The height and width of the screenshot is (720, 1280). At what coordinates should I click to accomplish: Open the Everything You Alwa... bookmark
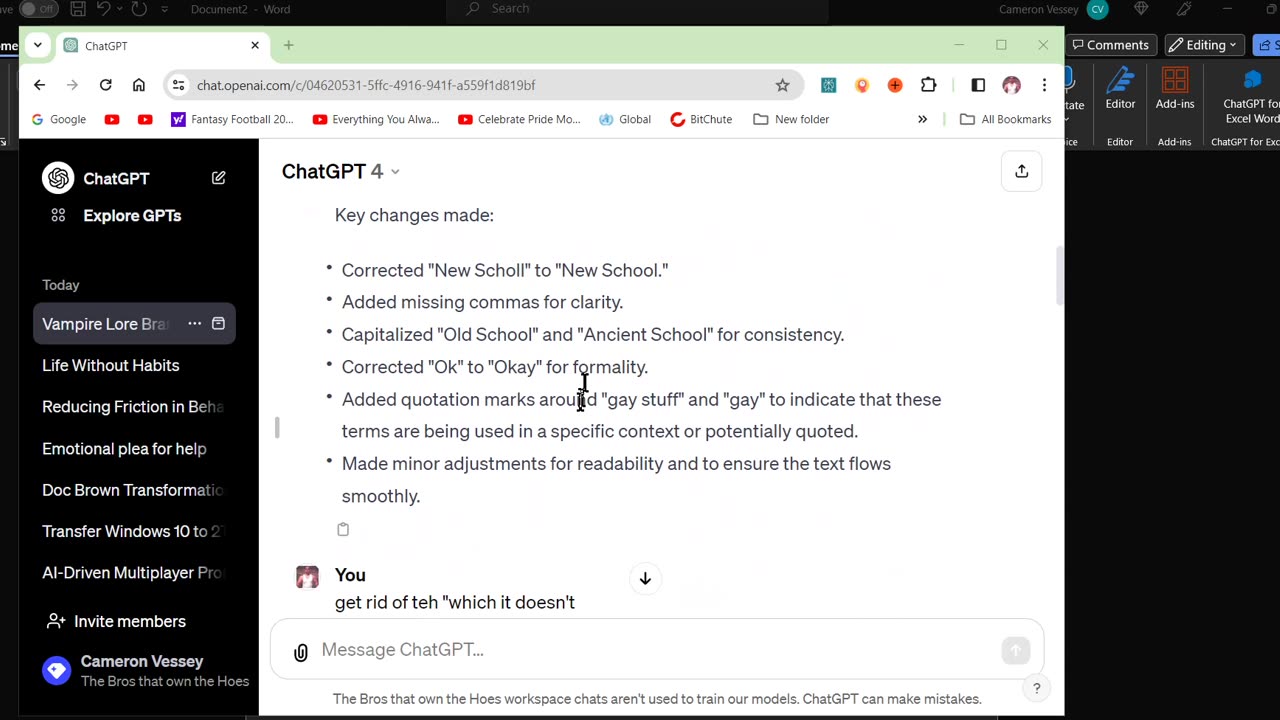point(376,119)
